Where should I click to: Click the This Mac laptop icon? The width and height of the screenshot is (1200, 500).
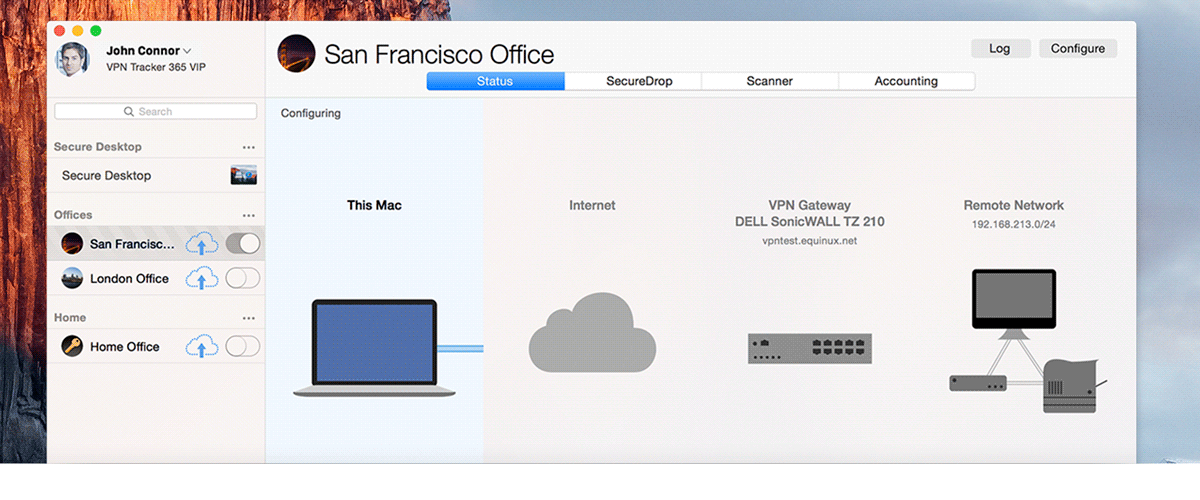pyautogui.click(x=373, y=348)
